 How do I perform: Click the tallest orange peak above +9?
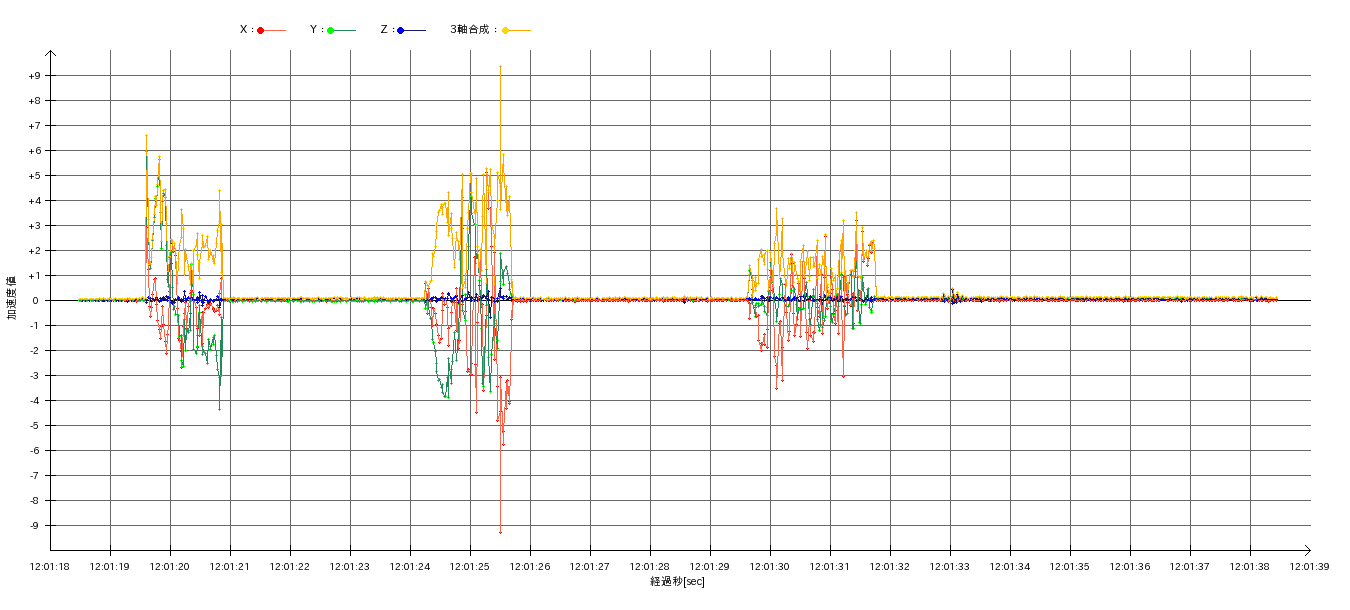(x=500, y=67)
